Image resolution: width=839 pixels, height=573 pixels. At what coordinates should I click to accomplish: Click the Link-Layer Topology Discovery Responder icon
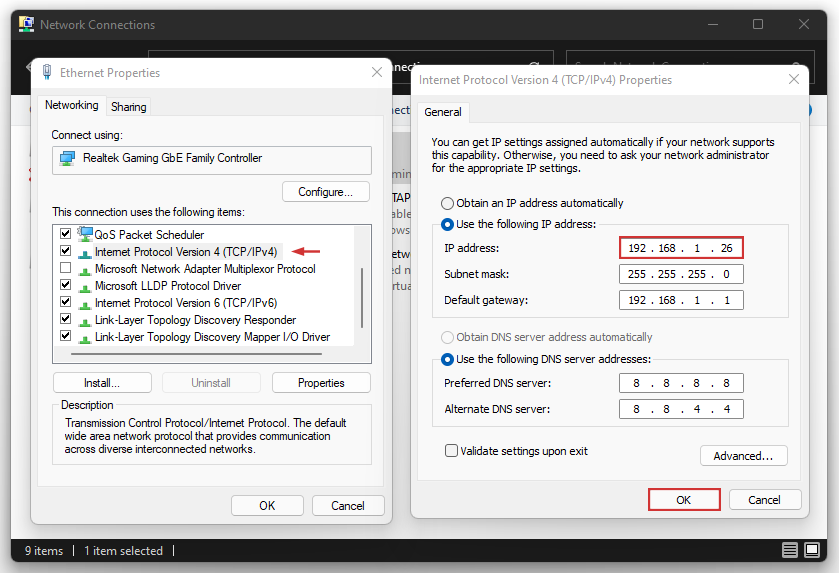click(85, 321)
